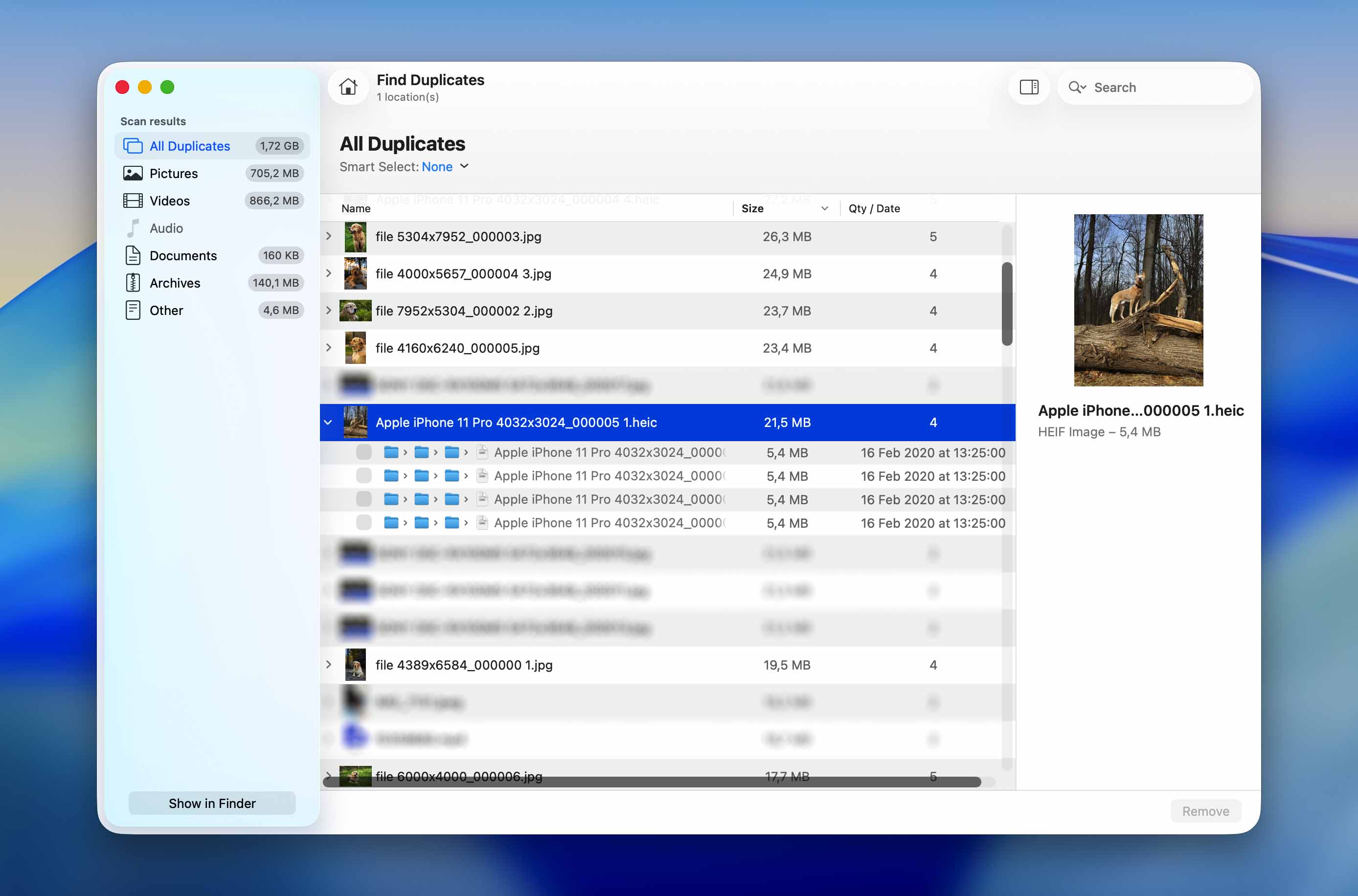The image size is (1358, 896).
Task: Click the All Duplicates stacked windows icon
Action: pyautogui.click(x=133, y=146)
